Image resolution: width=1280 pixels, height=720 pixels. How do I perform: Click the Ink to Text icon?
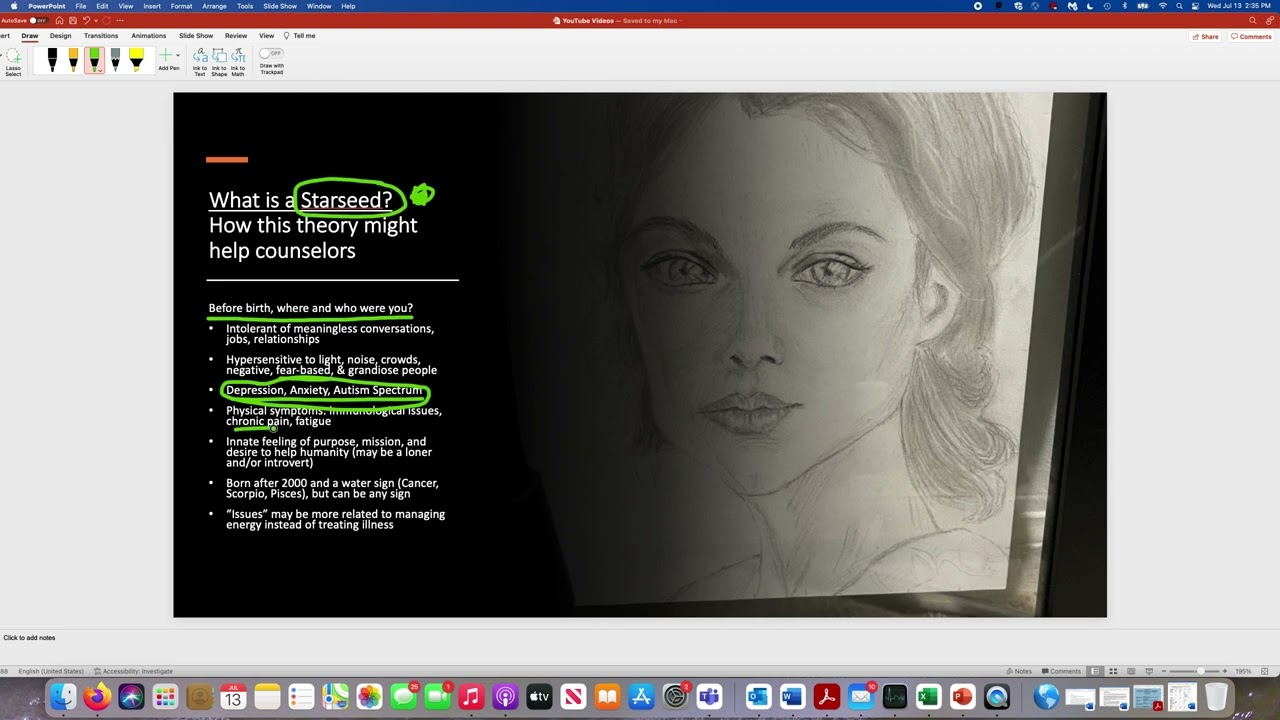[200, 62]
